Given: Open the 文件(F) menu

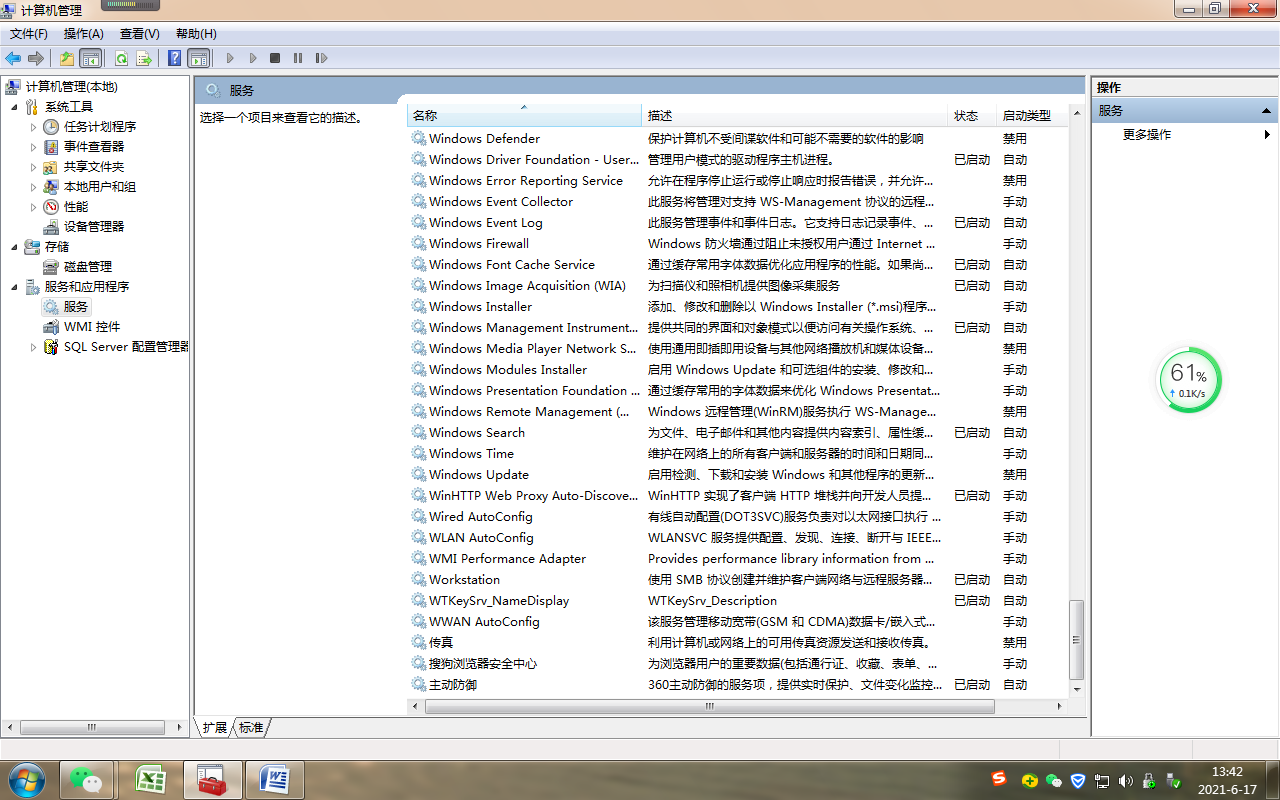Looking at the screenshot, I should click(29, 34).
